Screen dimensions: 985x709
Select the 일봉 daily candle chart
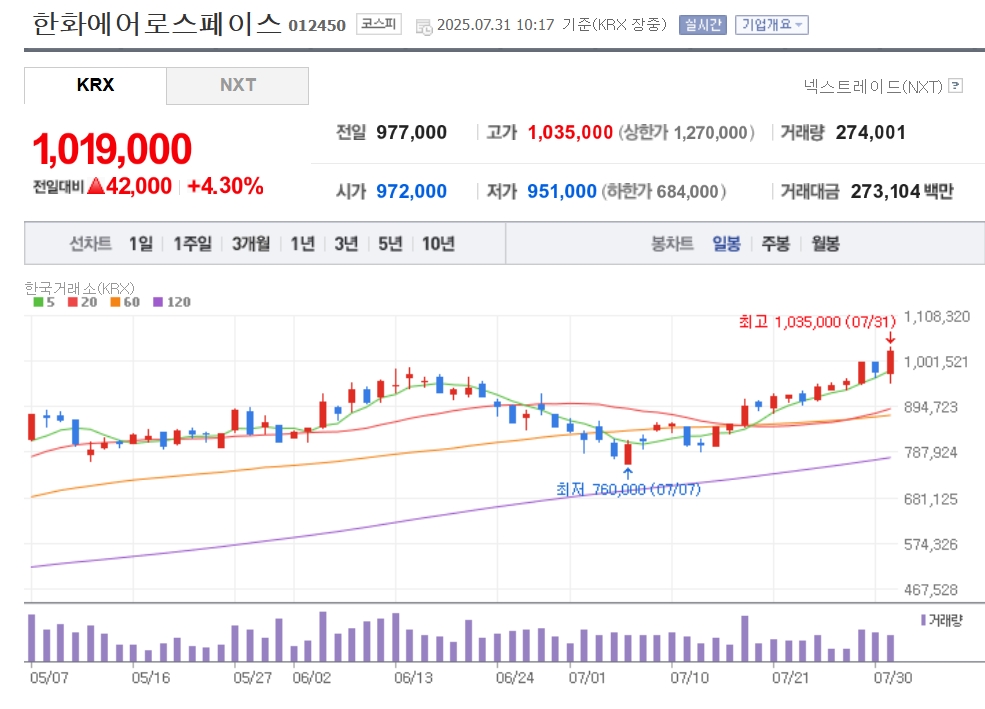coord(726,243)
